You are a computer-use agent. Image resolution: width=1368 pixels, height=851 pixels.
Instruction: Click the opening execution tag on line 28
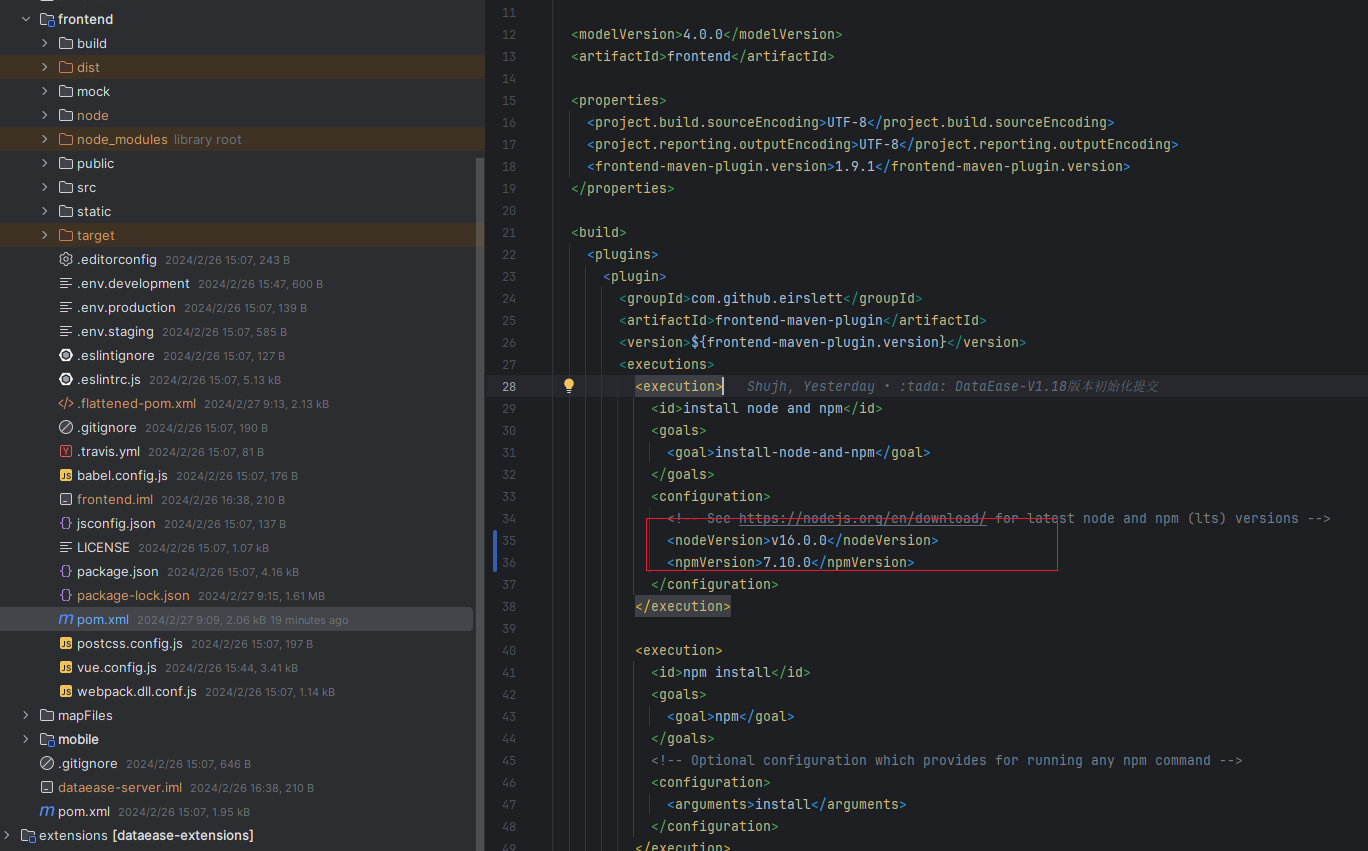679,386
